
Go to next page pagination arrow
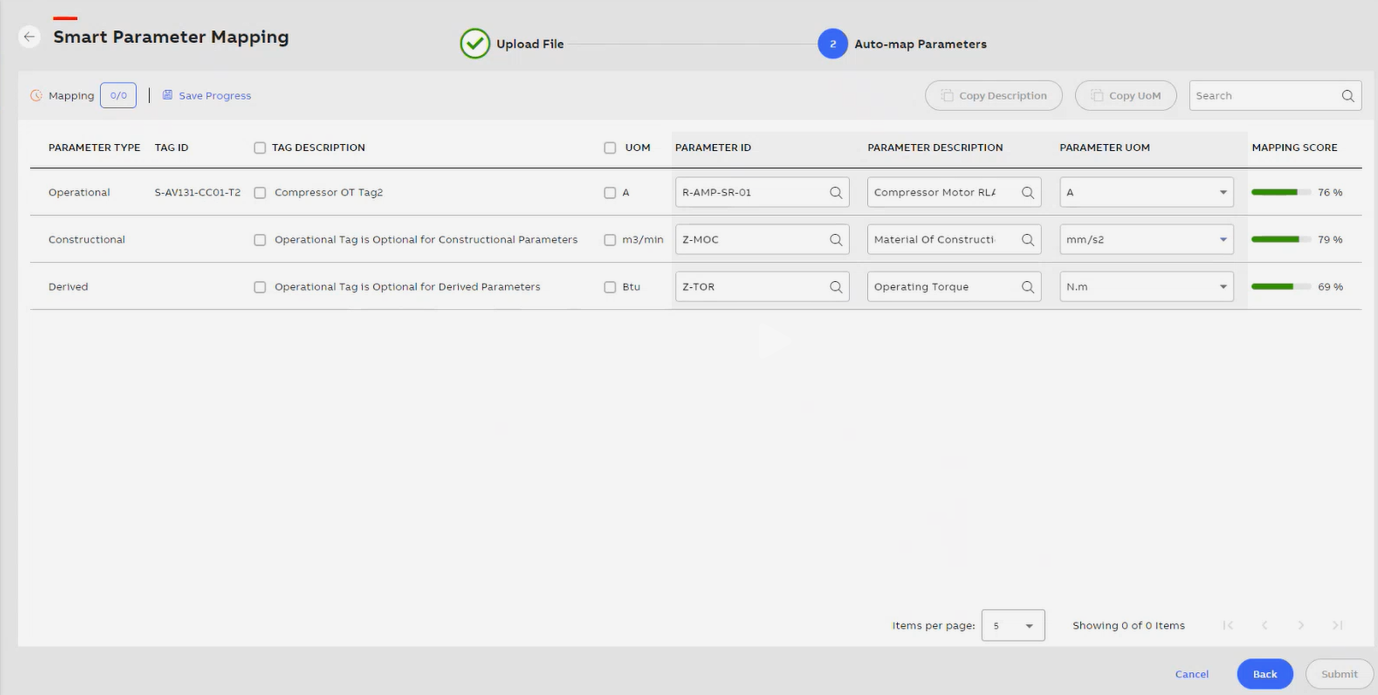pyautogui.click(x=1301, y=625)
